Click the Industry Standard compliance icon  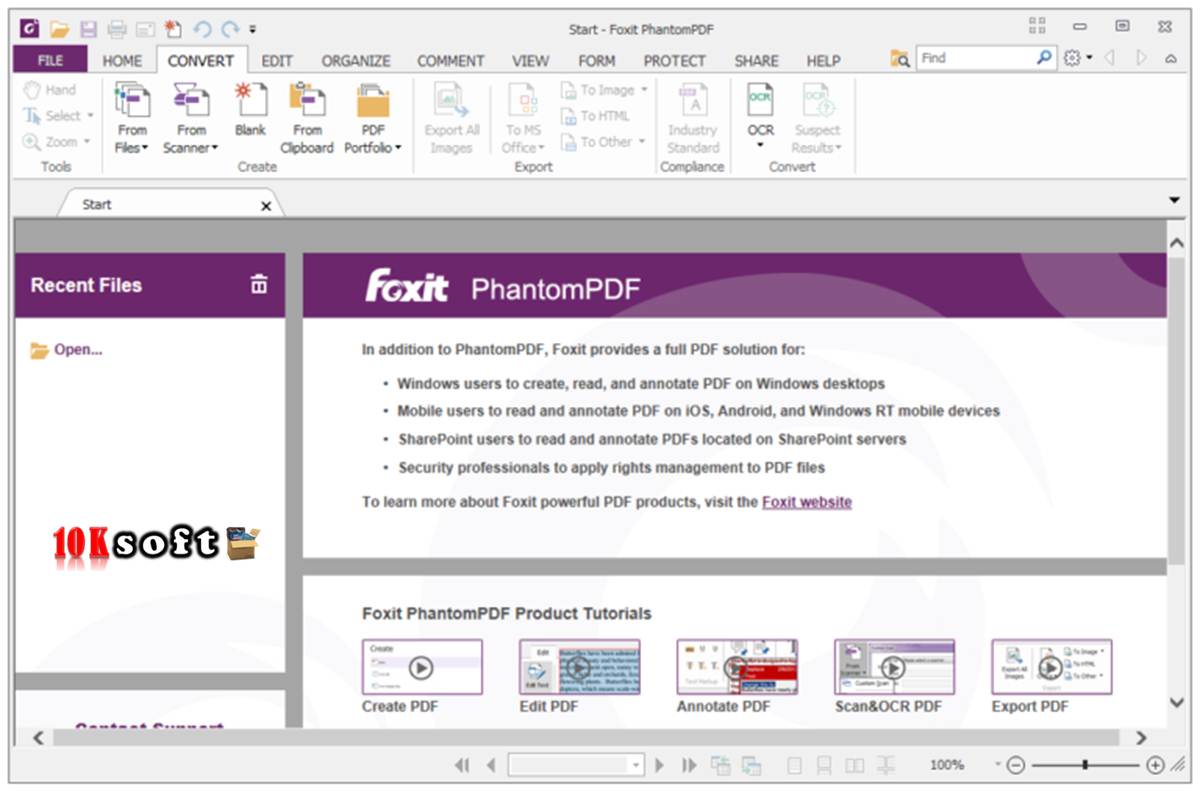pos(692,118)
